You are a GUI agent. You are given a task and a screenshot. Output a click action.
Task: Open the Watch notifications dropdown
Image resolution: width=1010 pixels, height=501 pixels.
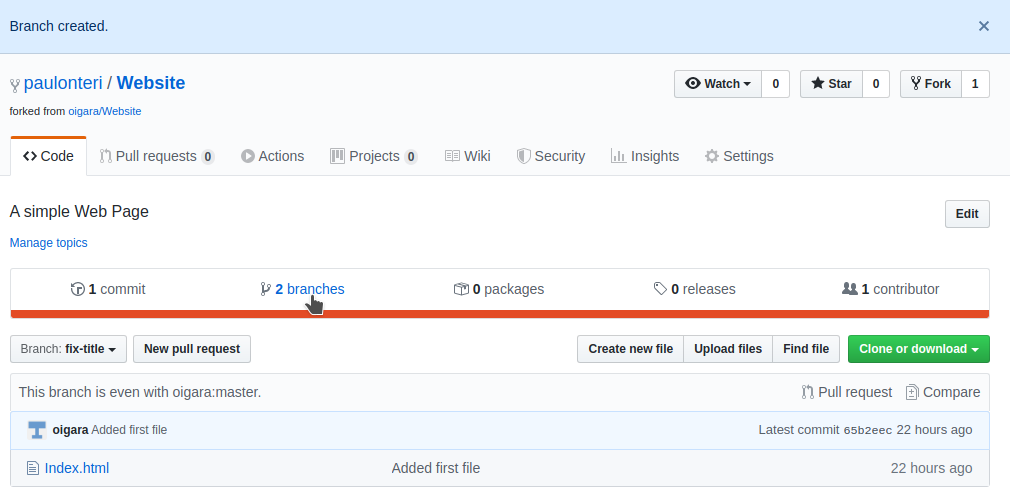(718, 84)
